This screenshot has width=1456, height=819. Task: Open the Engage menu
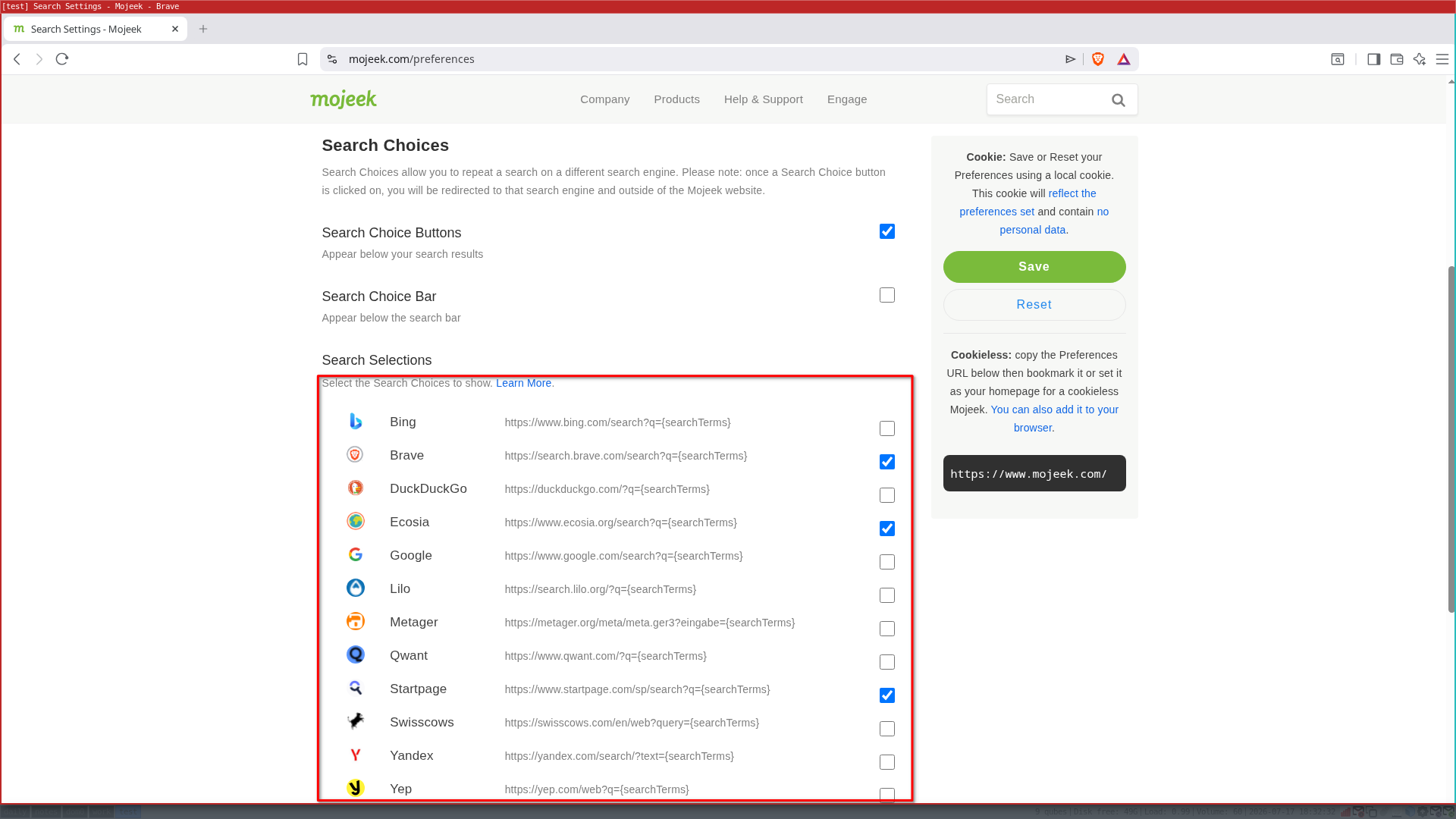coord(847,99)
